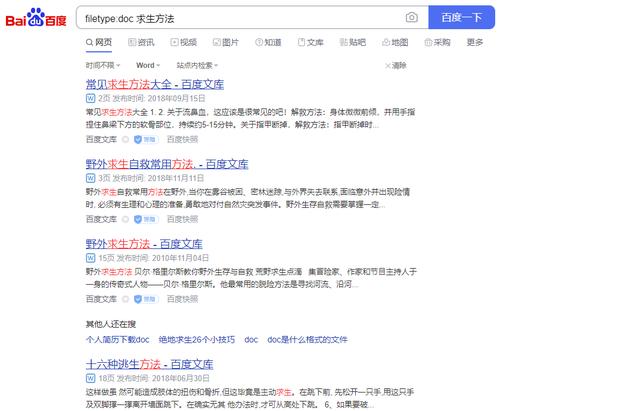Click 保障 shield badge under 常见求生方法大全 result
This screenshot has height=411, width=640.
click(x=146, y=140)
